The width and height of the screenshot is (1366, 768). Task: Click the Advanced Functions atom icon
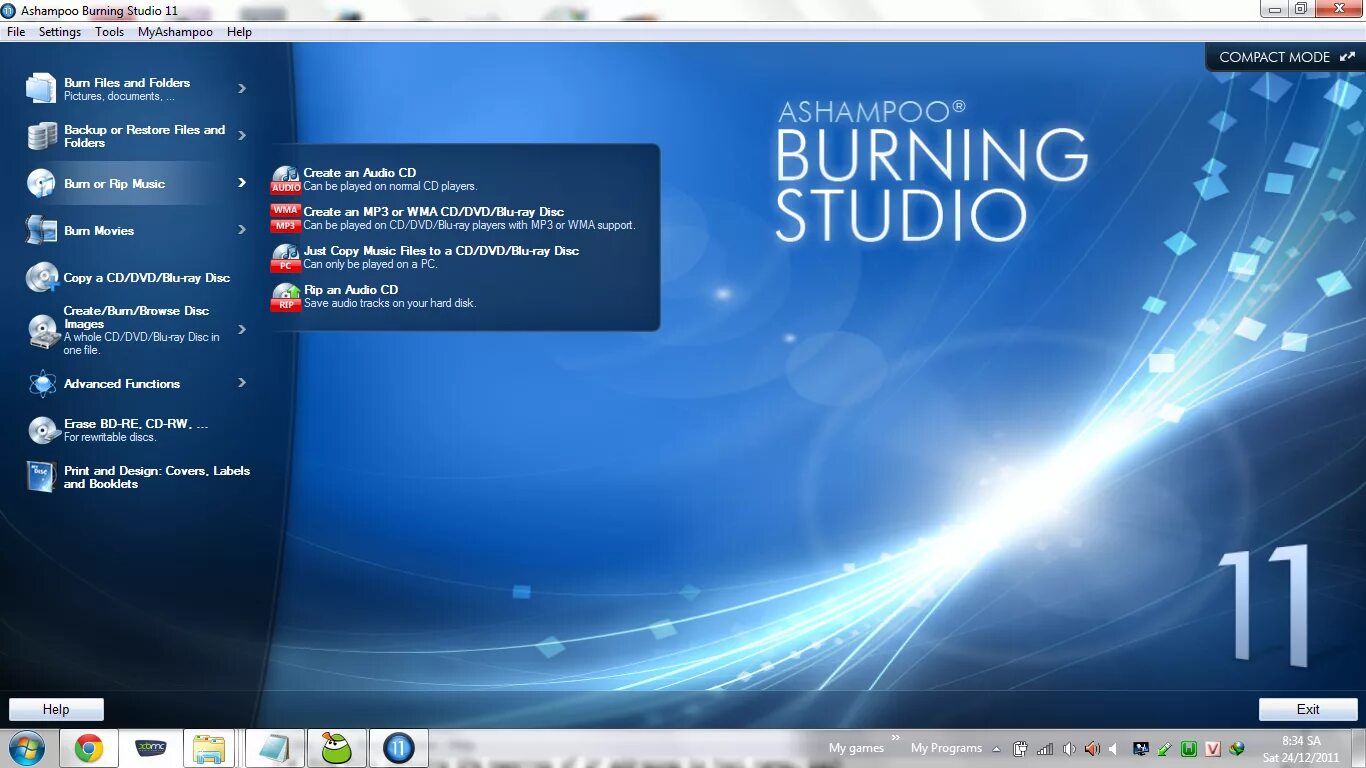(42, 383)
